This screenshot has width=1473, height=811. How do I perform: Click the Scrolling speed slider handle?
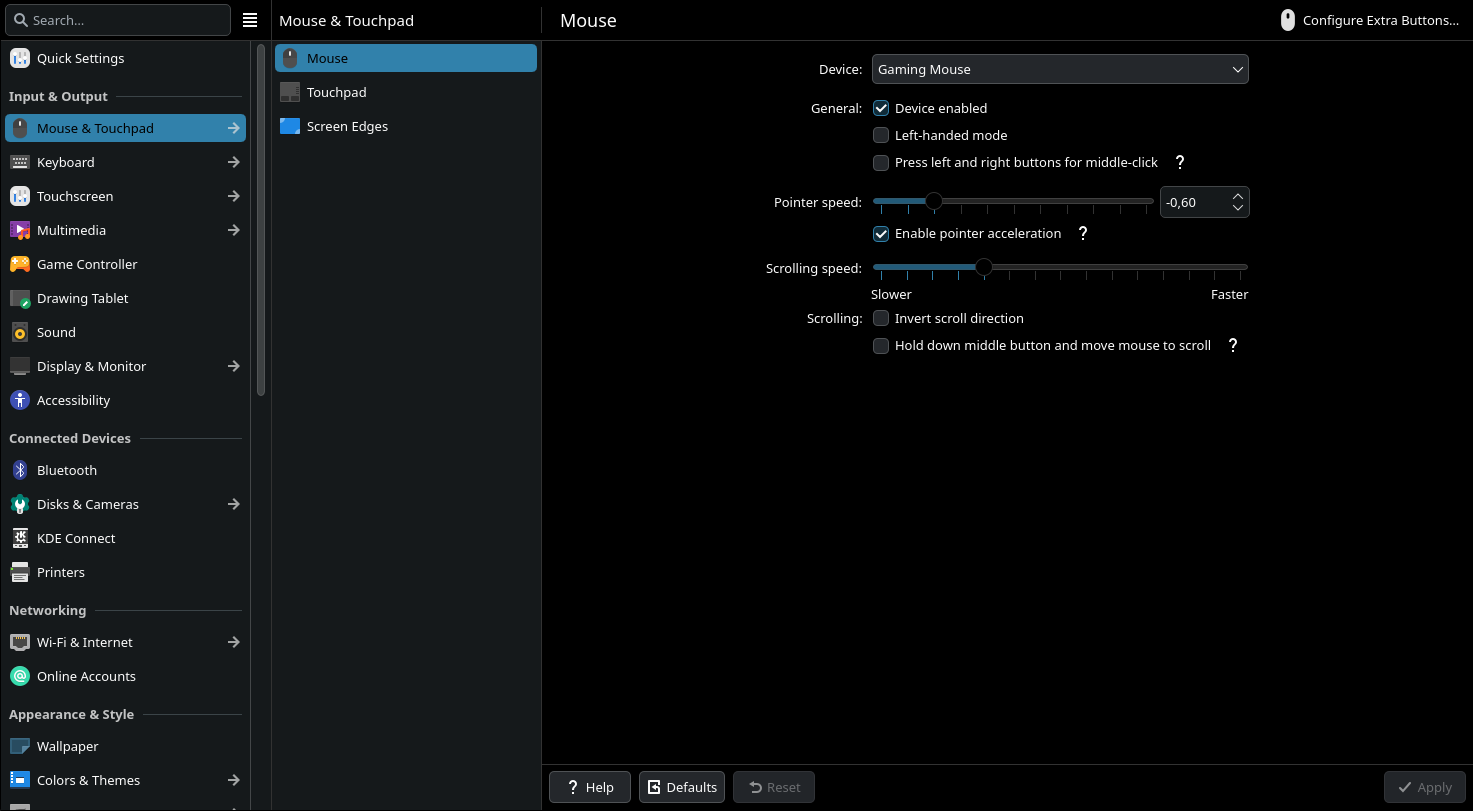coord(983,267)
